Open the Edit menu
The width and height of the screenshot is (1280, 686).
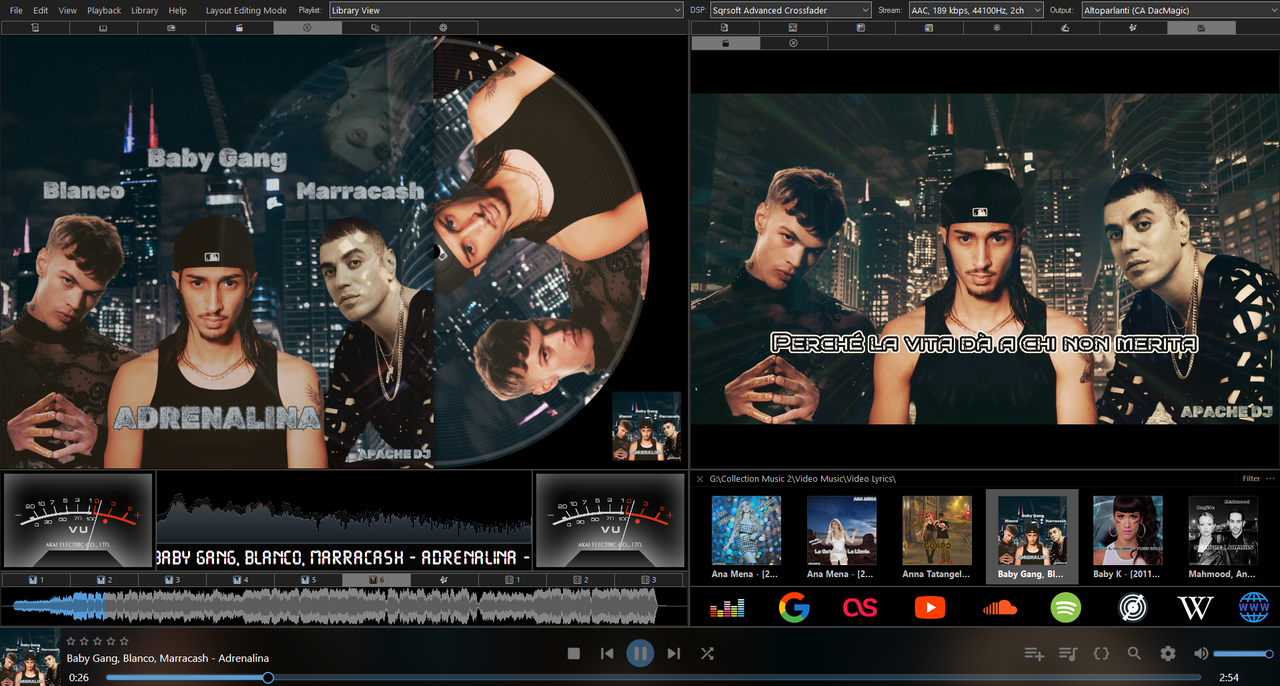point(40,10)
